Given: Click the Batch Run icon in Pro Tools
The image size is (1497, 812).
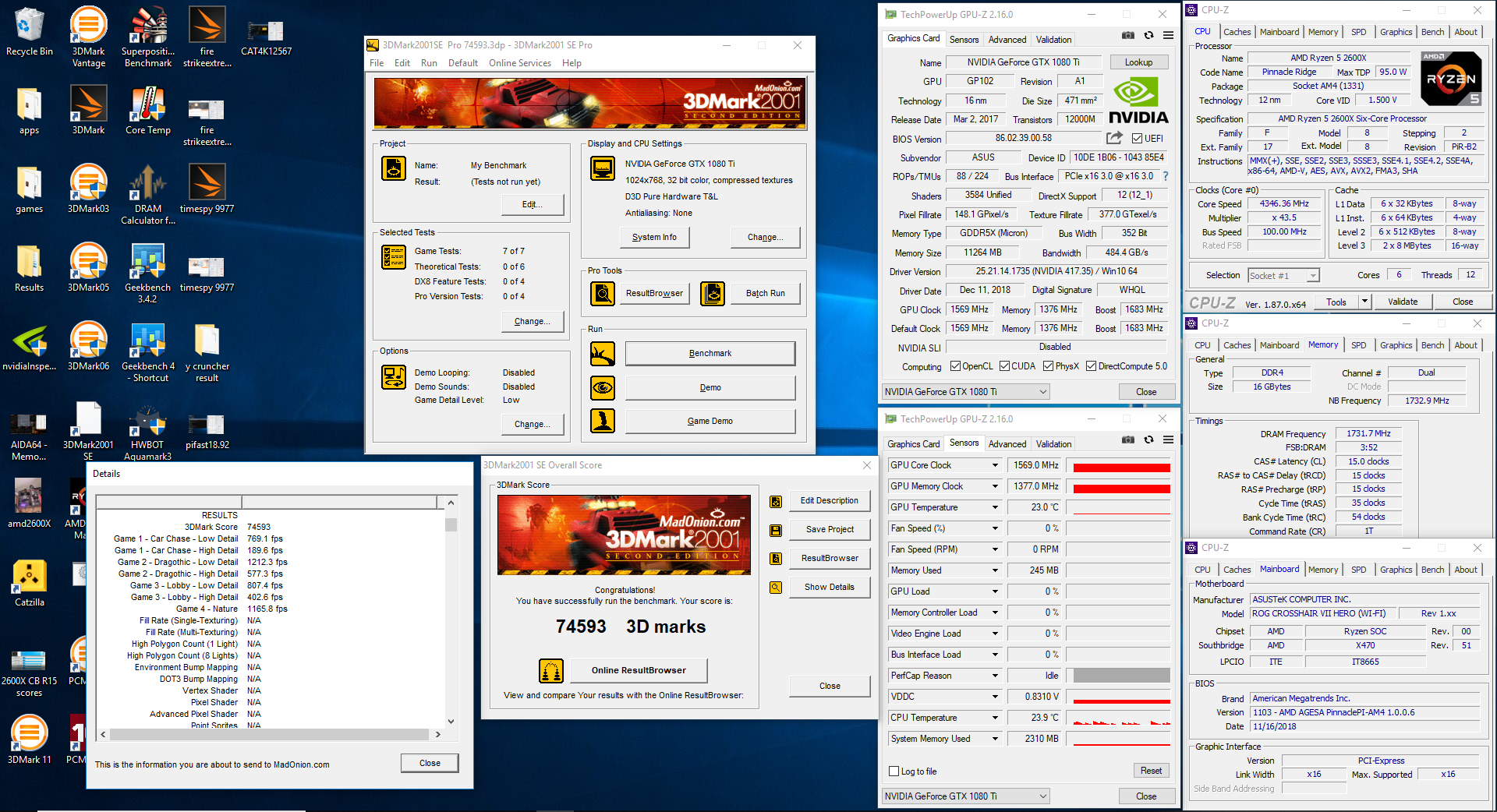Looking at the screenshot, I should click(713, 294).
